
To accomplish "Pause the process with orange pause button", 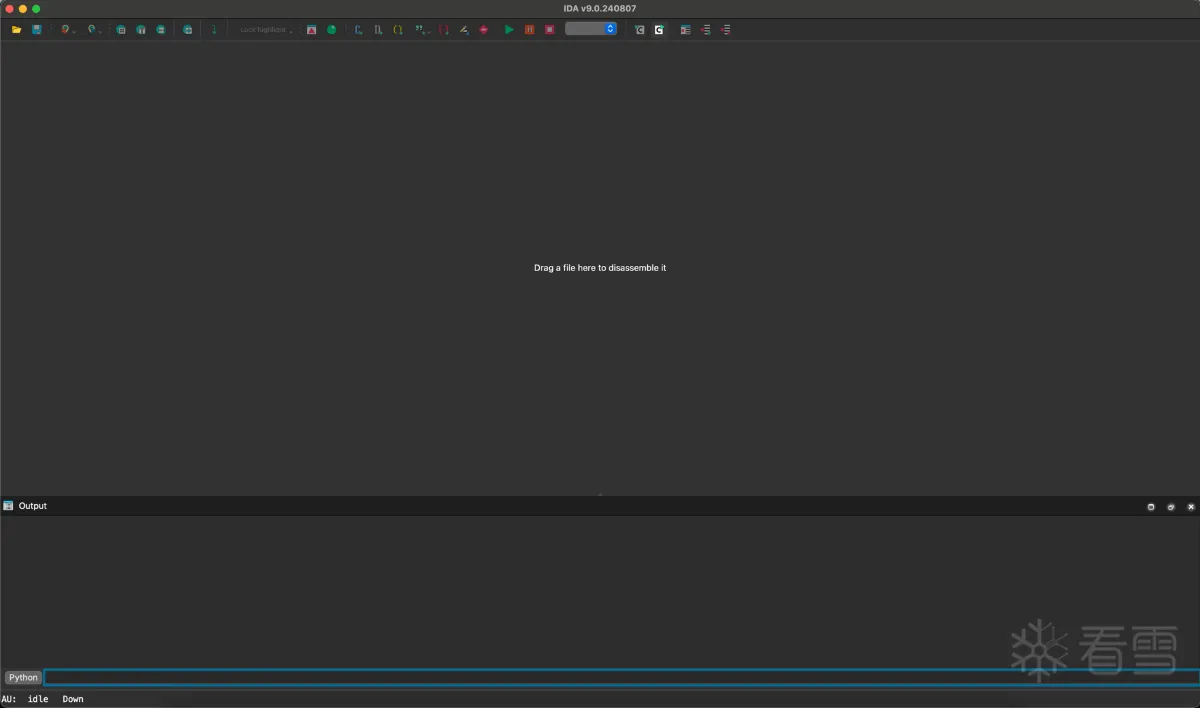I will (530, 30).
